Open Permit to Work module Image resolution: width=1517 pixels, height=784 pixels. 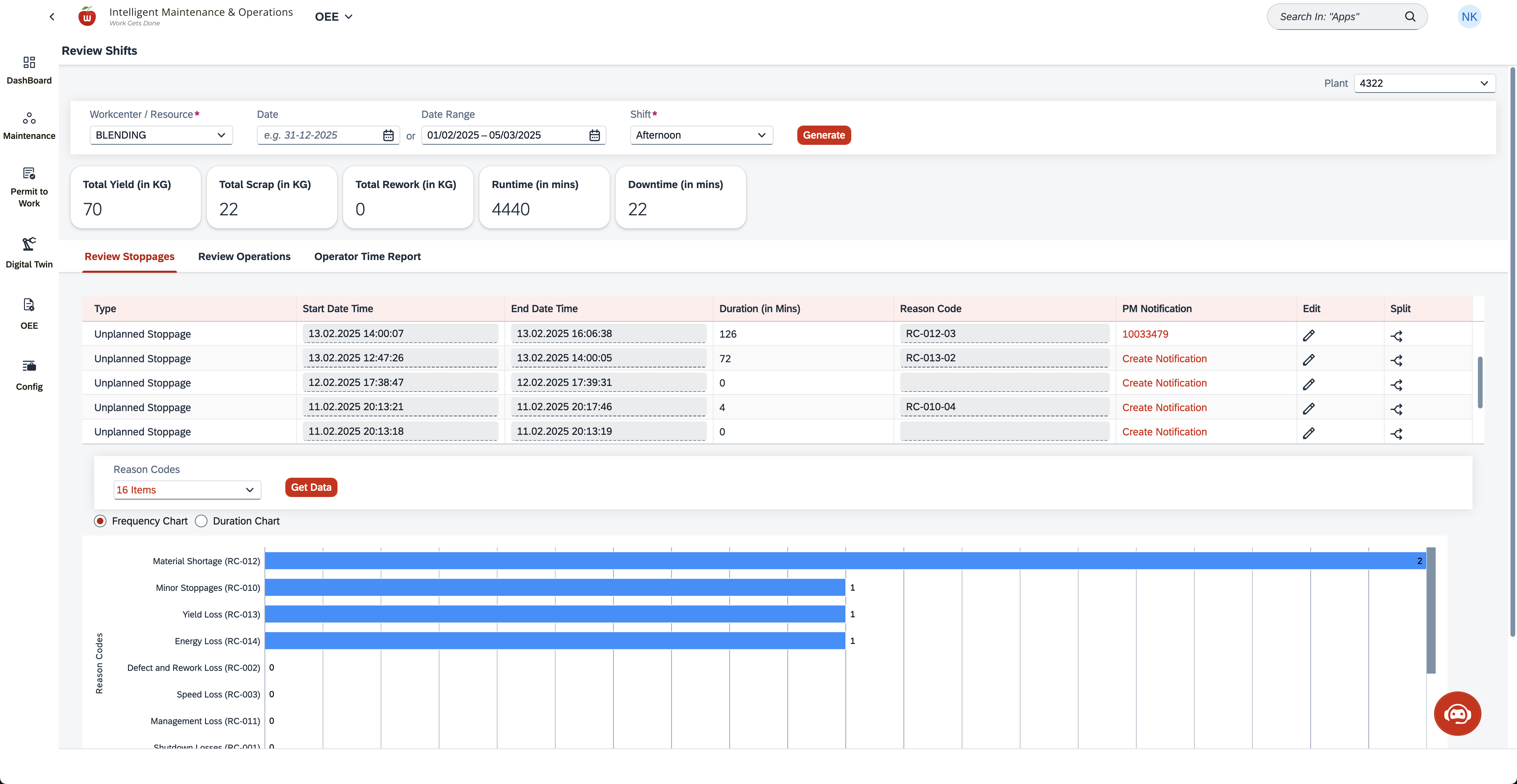coord(29,187)
